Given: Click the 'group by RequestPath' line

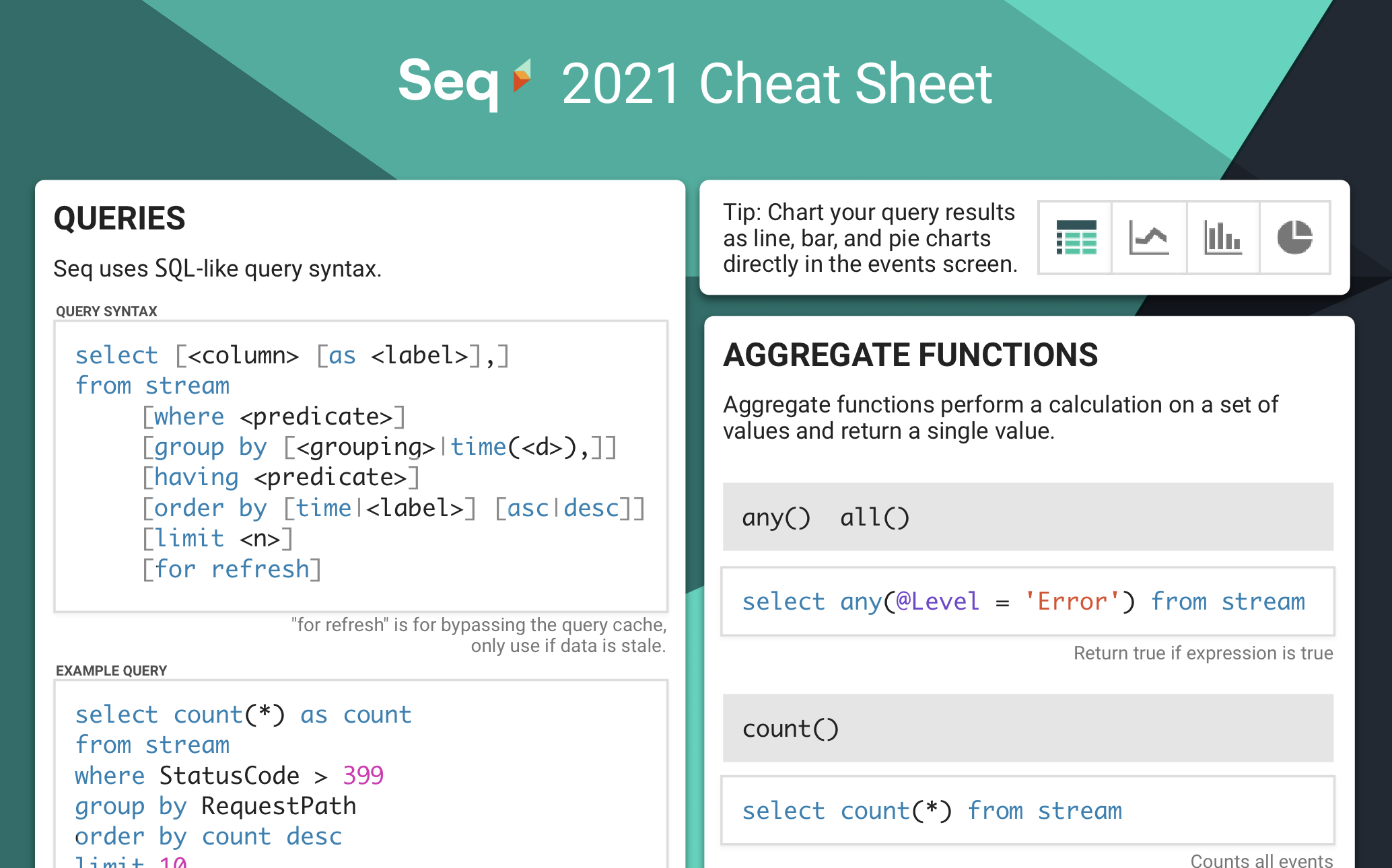Looking at the screenshot, I should (215, 806).
